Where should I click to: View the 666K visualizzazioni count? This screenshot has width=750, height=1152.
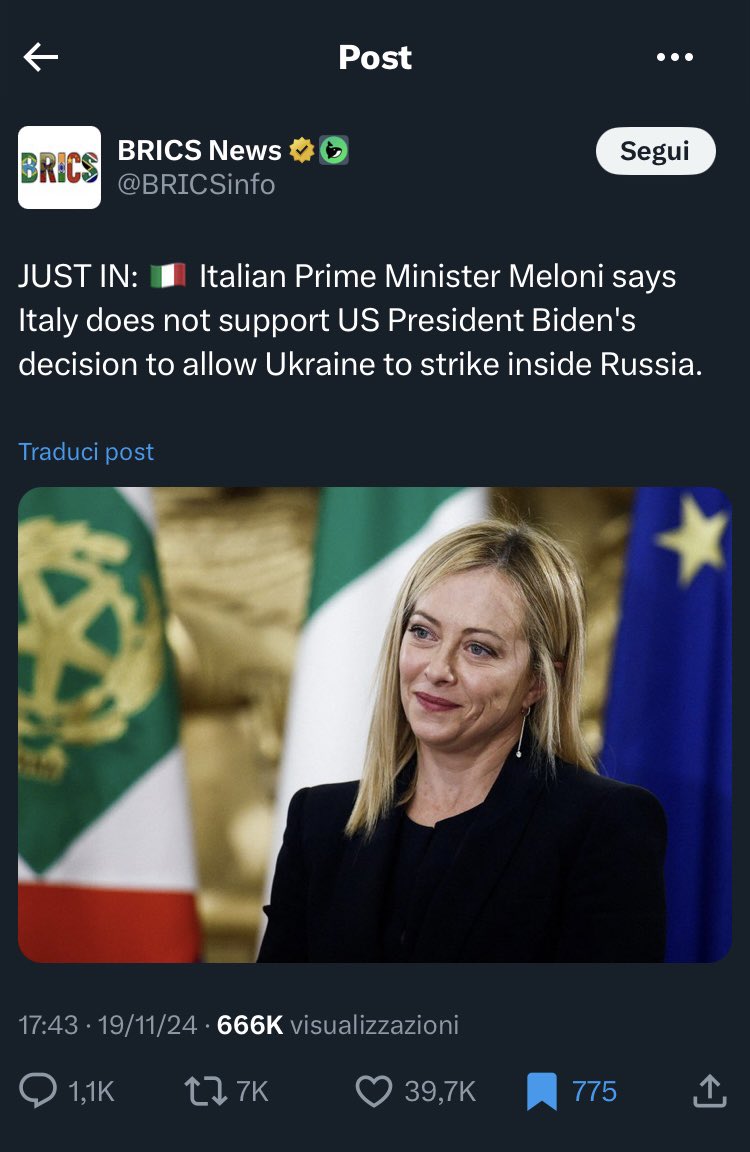338,1024
